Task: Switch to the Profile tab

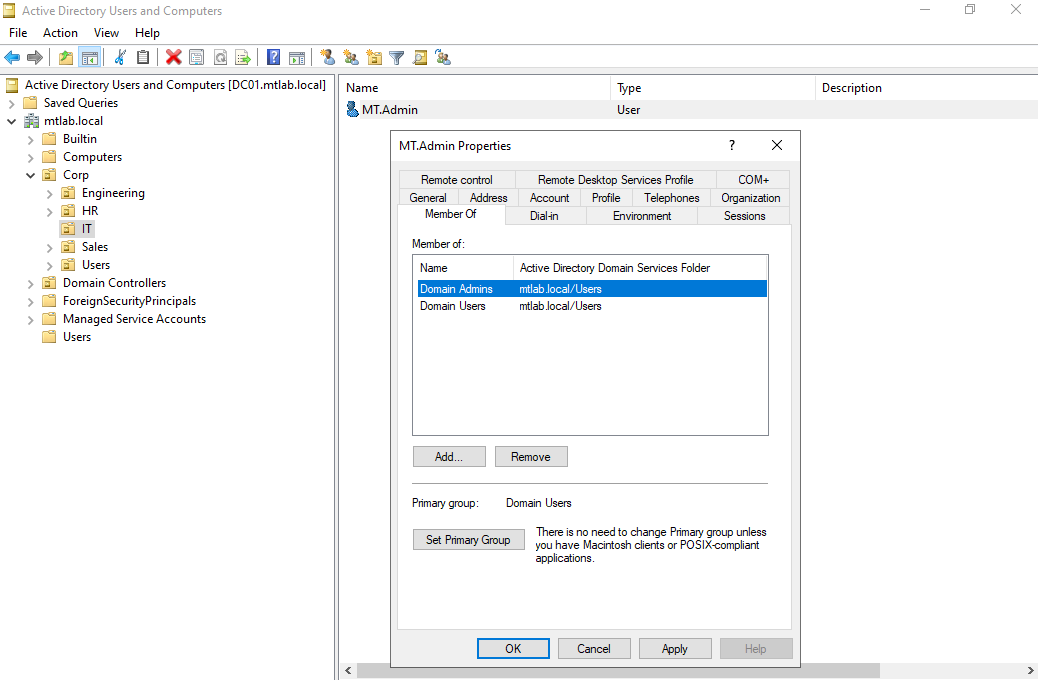Action: pyautogui.click(x=606, y=197)
